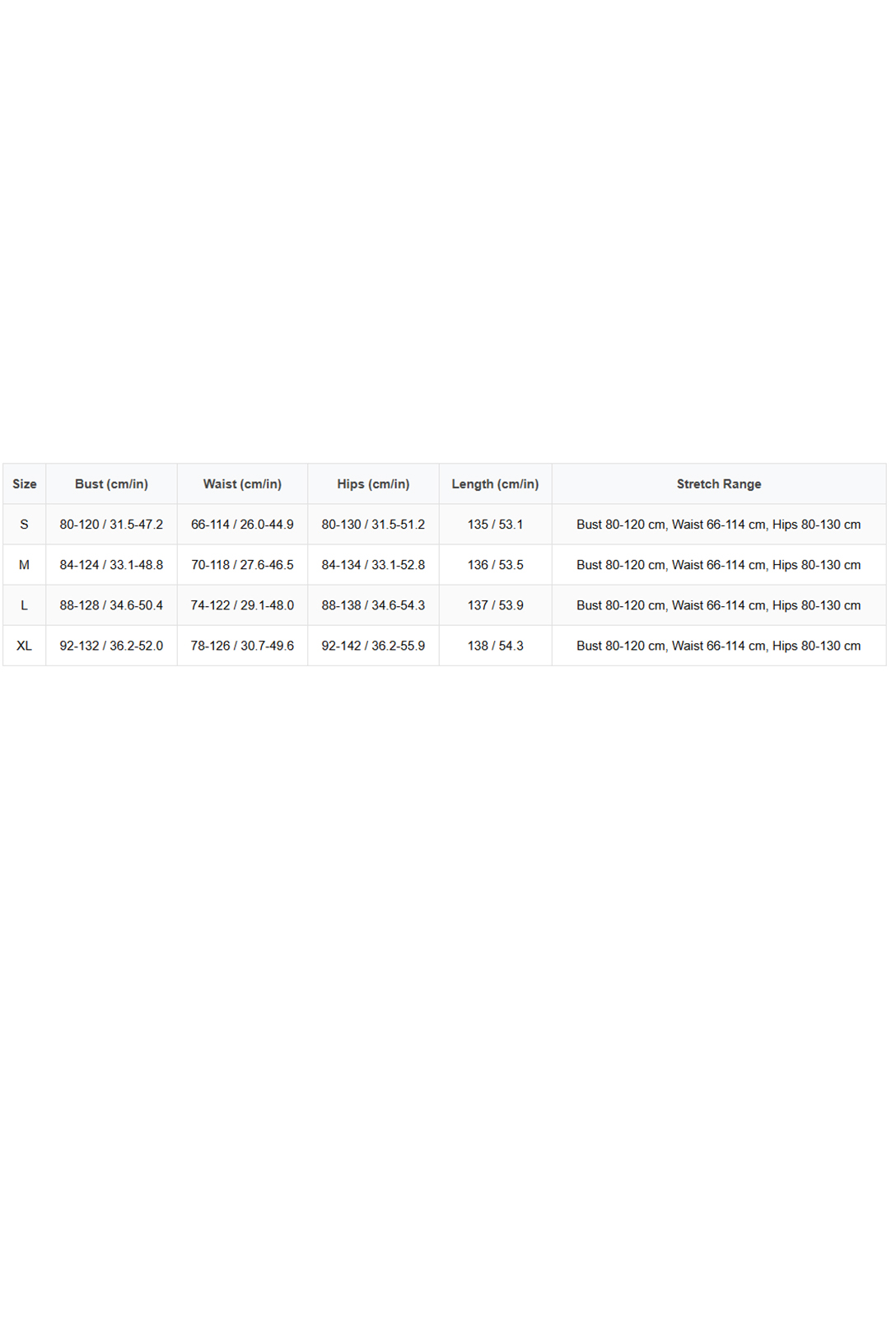Click the Stretch Range text in row M
The image size is (896, 1344).
coord(719,565)
